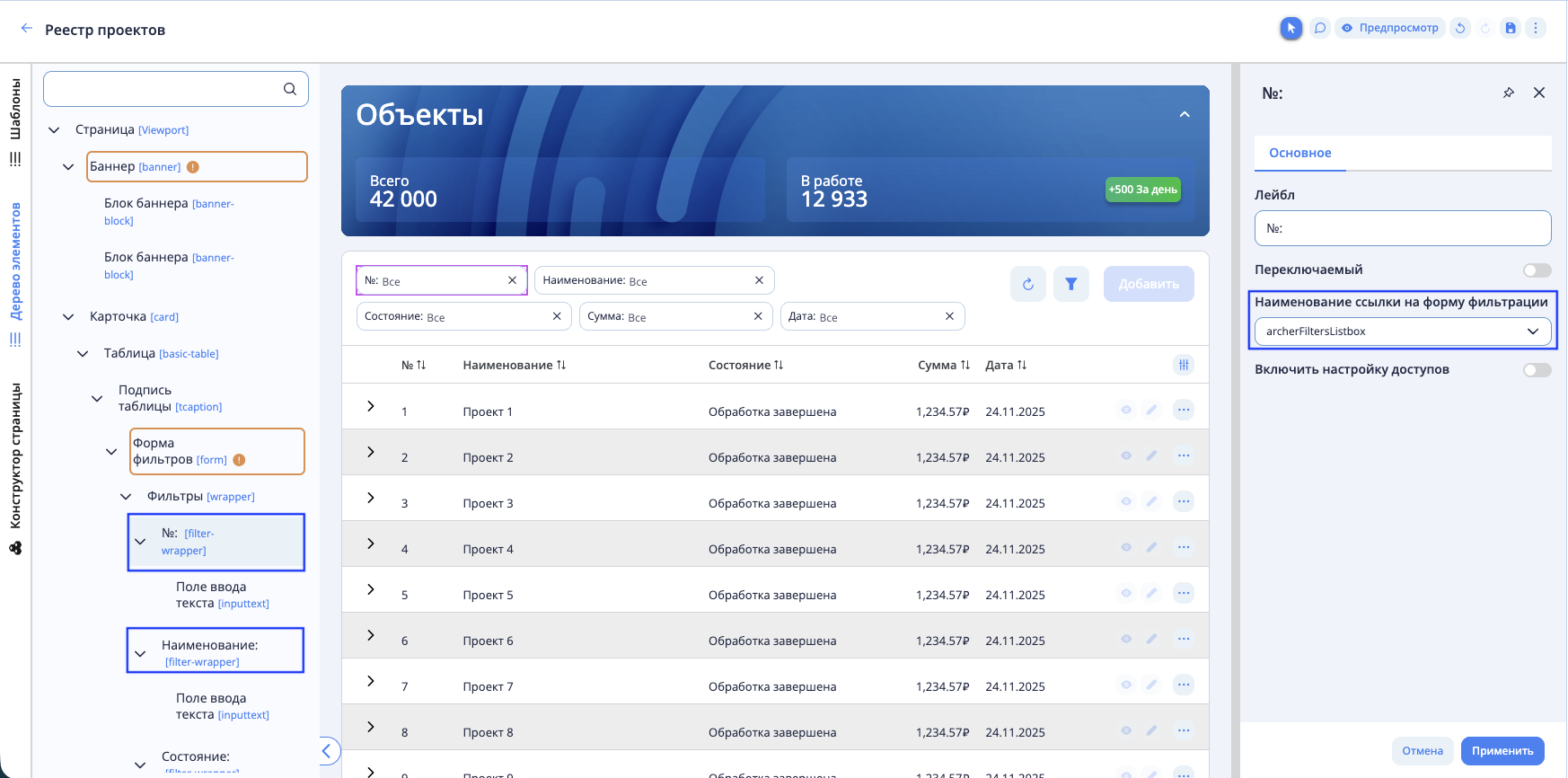The width and height of the screenshot is (1568, 778).
Task: Click the Лейбл input field
Action: coord(1402,228)
